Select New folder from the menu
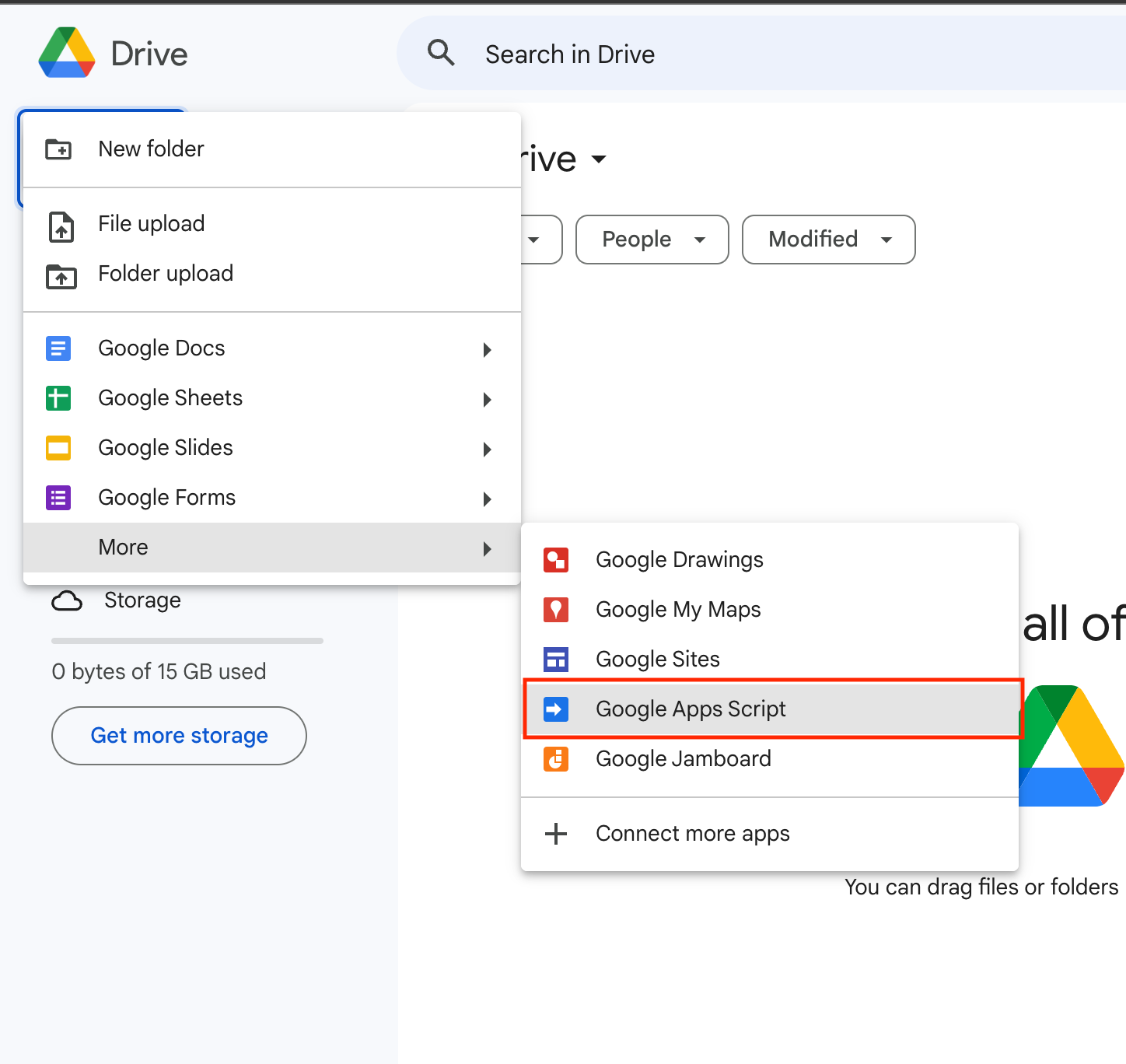Image resolution: width=1126 pixels, height=1064 pixels. tap(272, 149)
